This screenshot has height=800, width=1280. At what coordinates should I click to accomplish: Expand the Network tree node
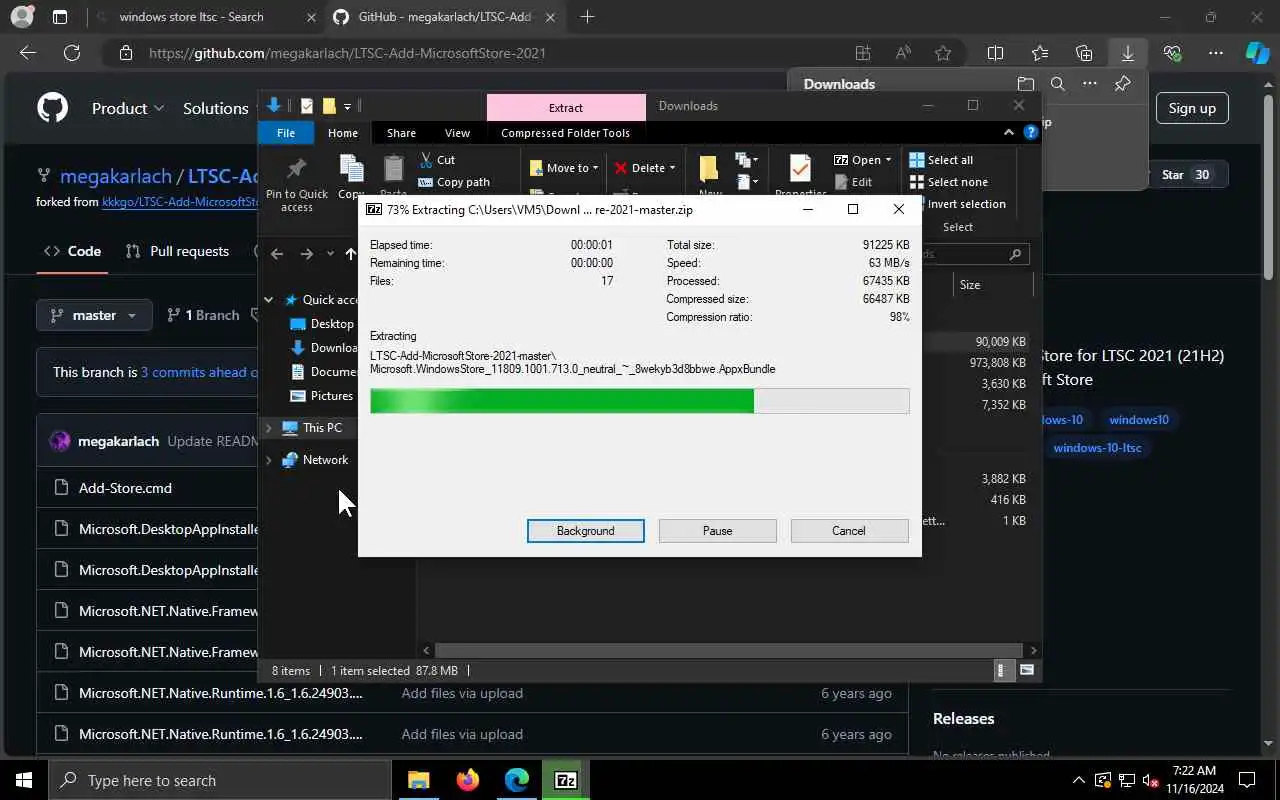268,460
